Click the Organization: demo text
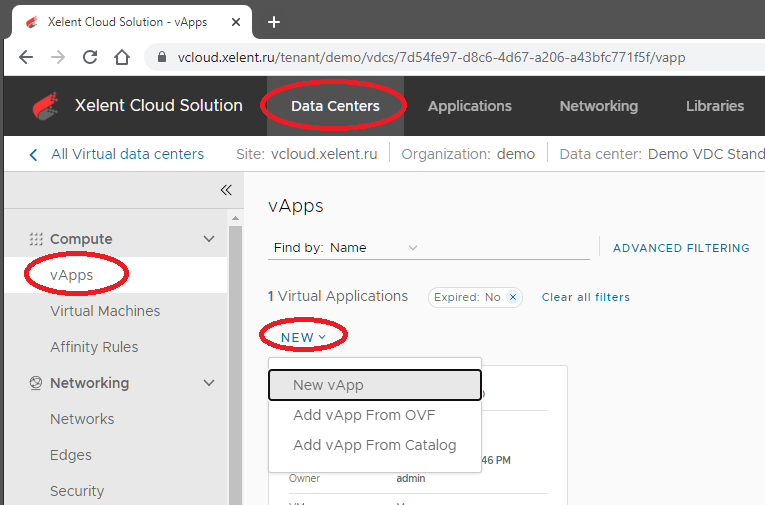This screenshot has height=505, width=765. [x=468, y=154]
